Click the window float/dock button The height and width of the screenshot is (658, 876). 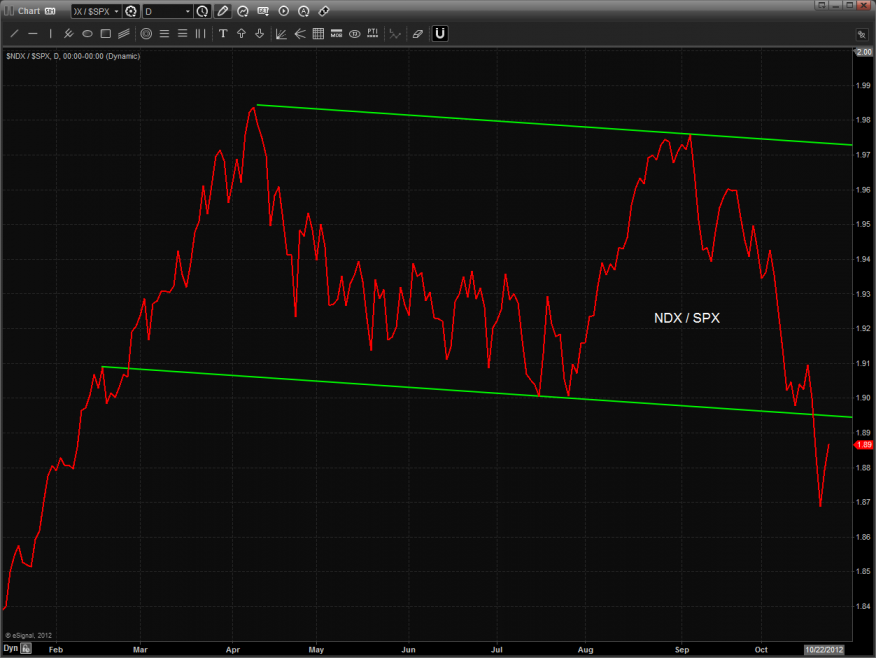click(x=821, y=5)
